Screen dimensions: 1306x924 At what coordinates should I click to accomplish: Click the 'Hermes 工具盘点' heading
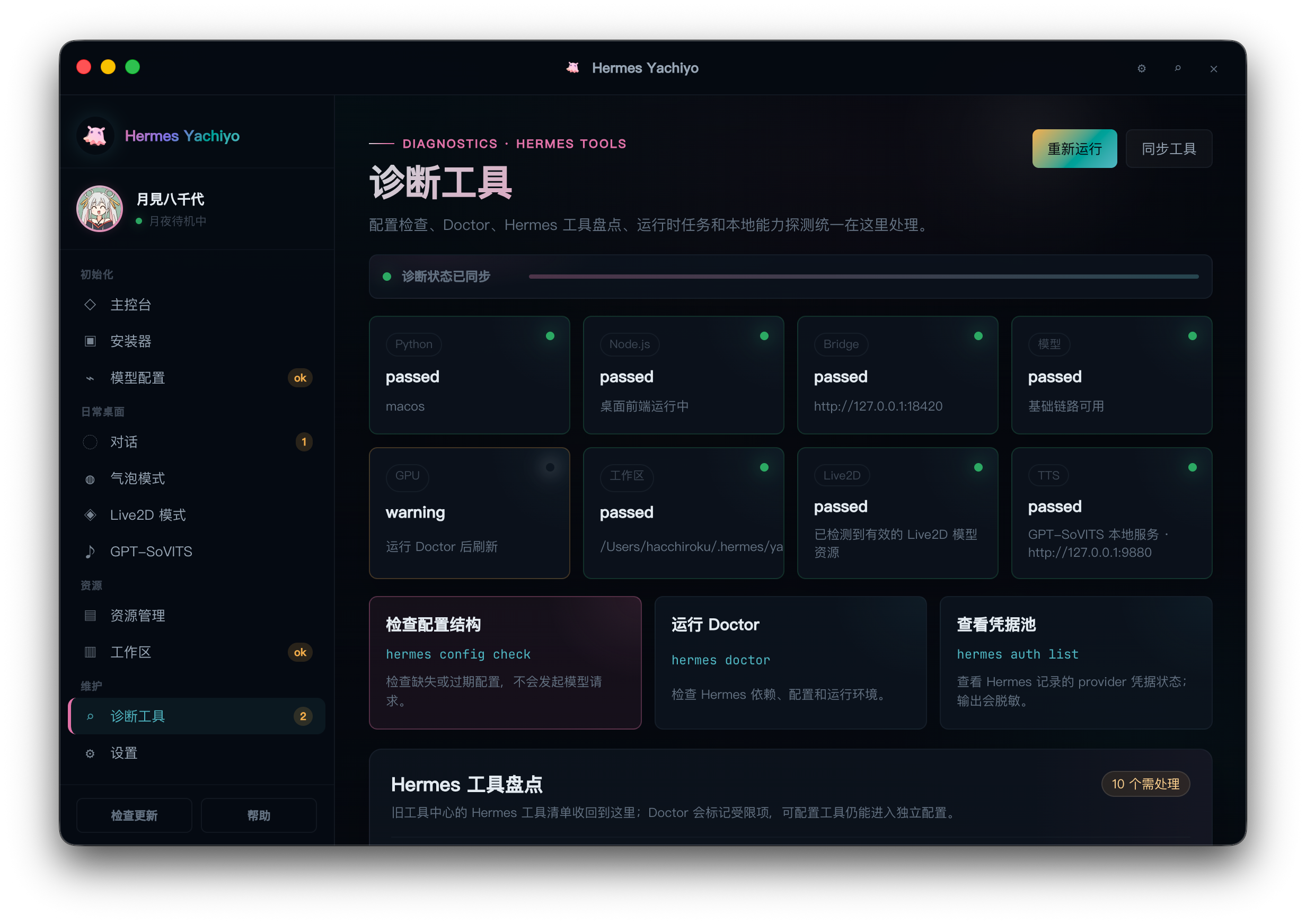pyautogui.click(x=466, y=784)
